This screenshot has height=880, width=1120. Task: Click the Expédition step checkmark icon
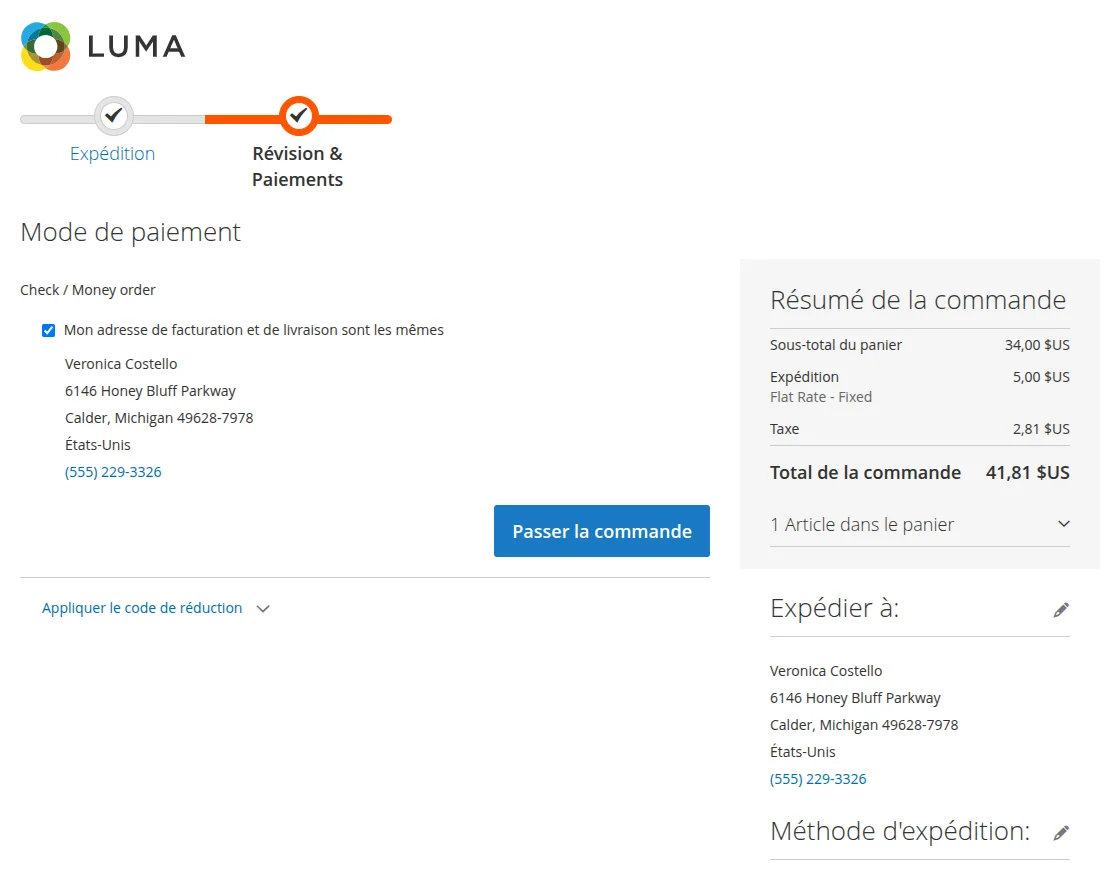click(x=112, y=115)
